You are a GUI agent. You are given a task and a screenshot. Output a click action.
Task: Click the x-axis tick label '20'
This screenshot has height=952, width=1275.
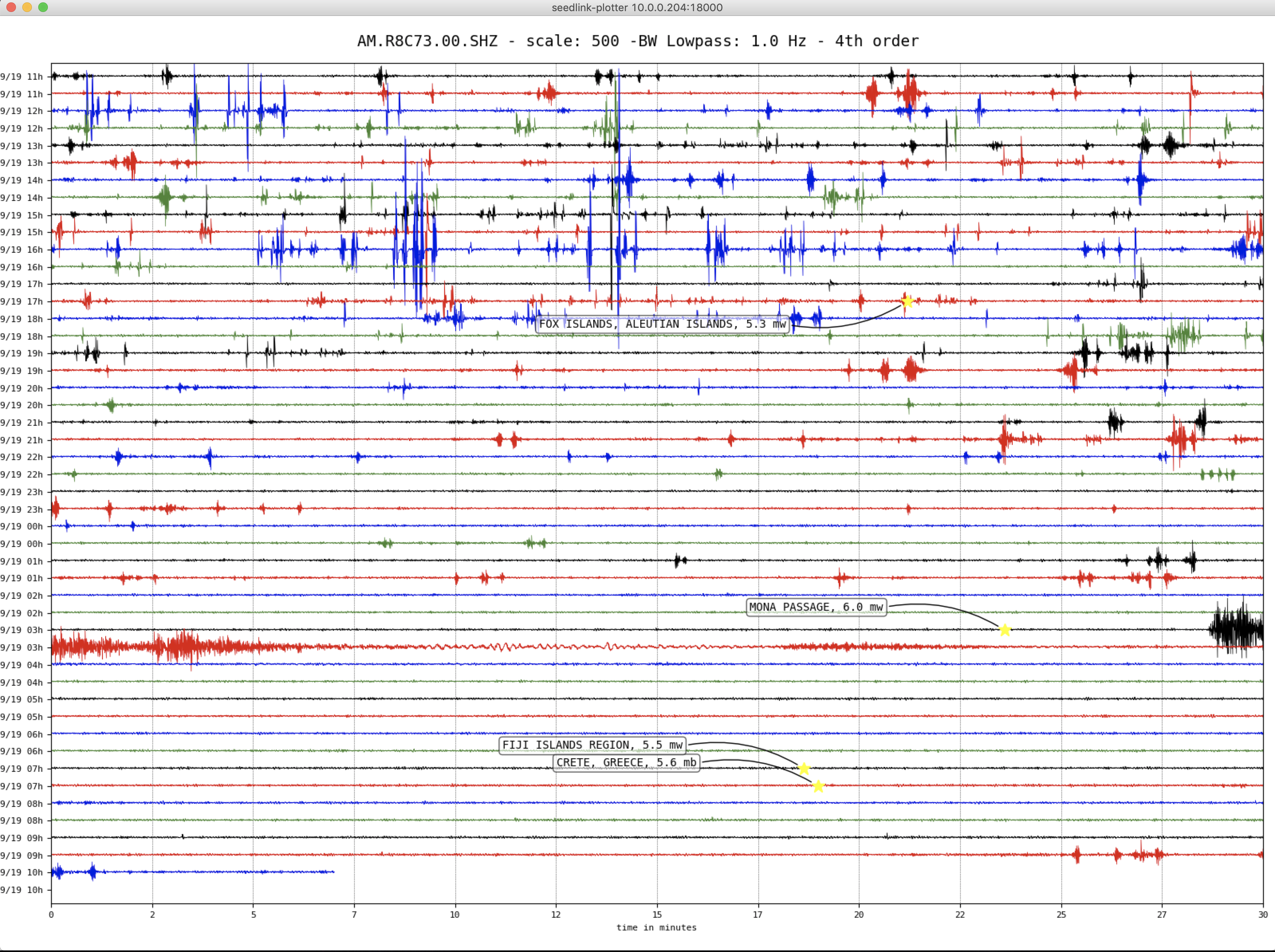[x=859, y=915]
